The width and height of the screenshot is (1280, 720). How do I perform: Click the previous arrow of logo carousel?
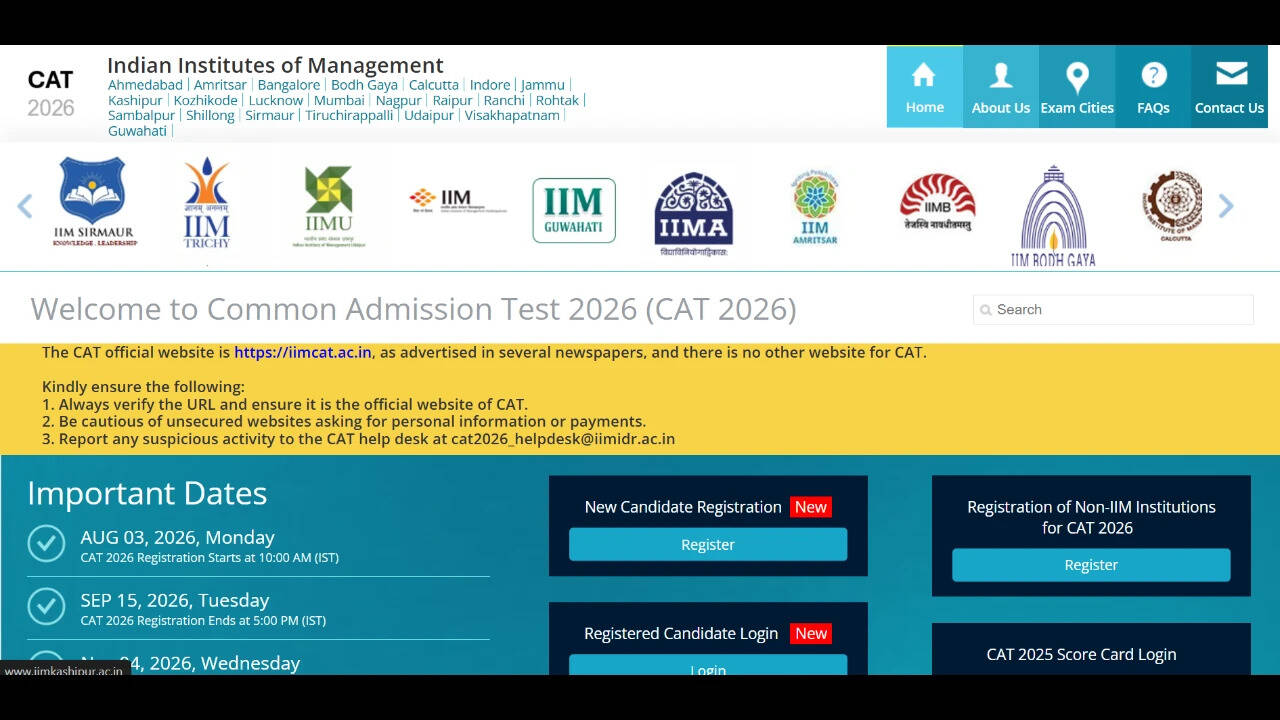(25, 206)
